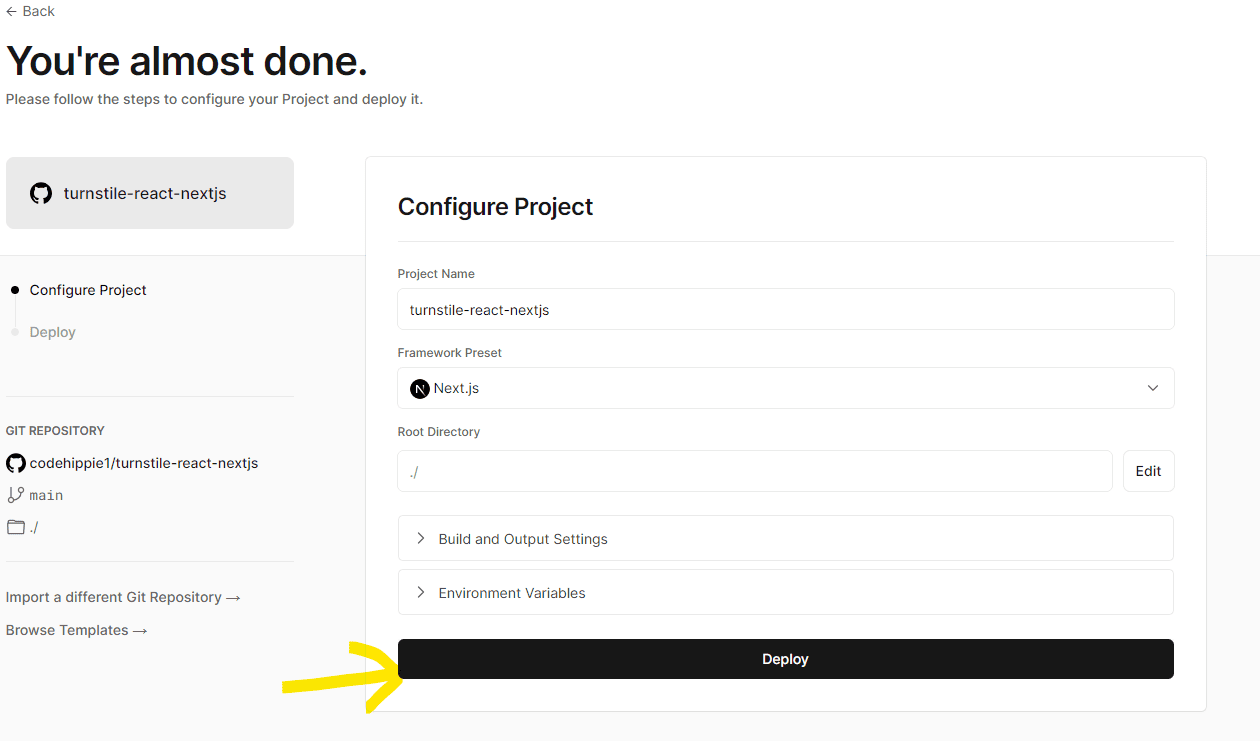Click the GitHub icon next to codehippie1 repository
Image resolution: width=1260 pixels, height=741 pixels.
(x=16, y=463)
